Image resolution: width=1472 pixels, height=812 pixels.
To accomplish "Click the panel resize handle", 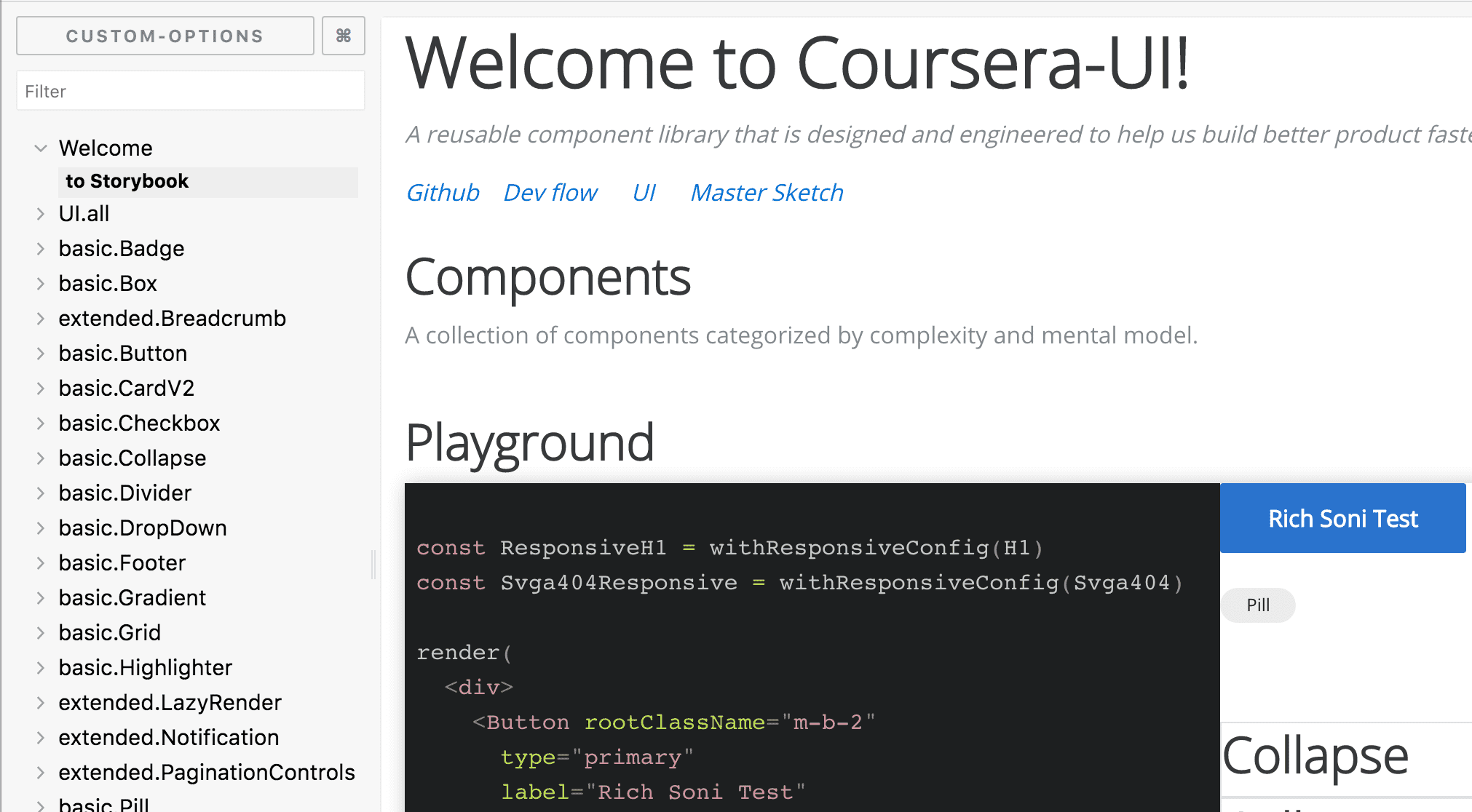I will coord(373,564).
